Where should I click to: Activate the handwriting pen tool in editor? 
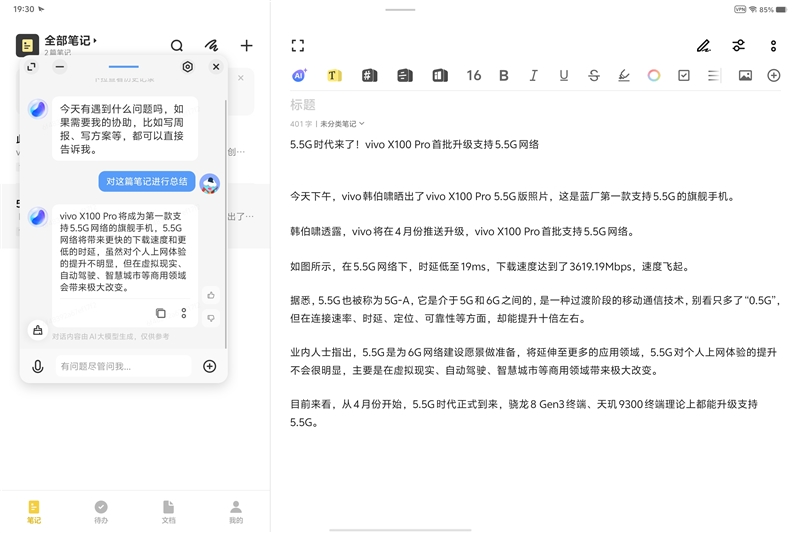(704, 46)
